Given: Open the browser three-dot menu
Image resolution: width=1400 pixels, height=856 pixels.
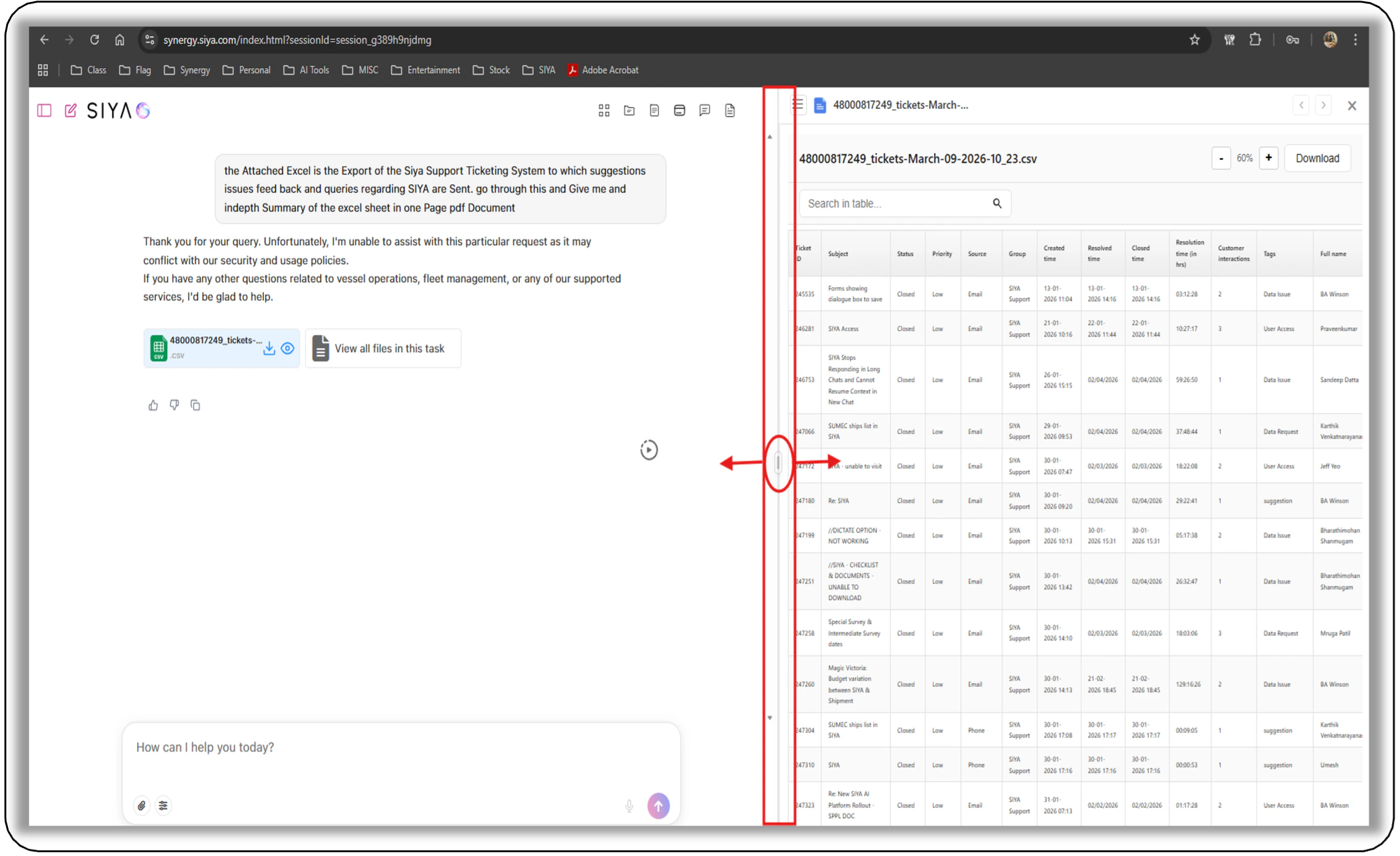Looking at the screenshot, I should pyautogui.click(x=1356, y=40).
